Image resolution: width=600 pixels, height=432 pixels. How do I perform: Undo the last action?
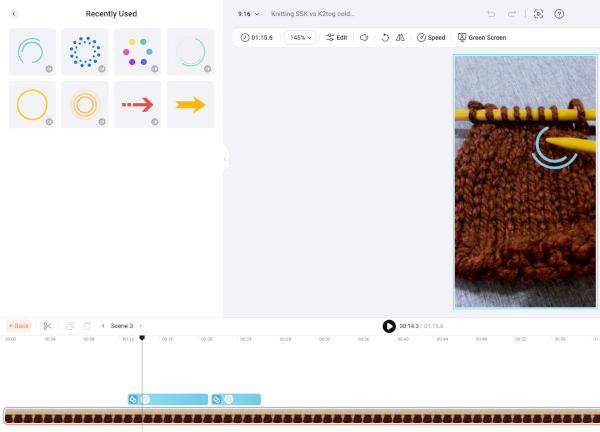(x=491, y=14)
